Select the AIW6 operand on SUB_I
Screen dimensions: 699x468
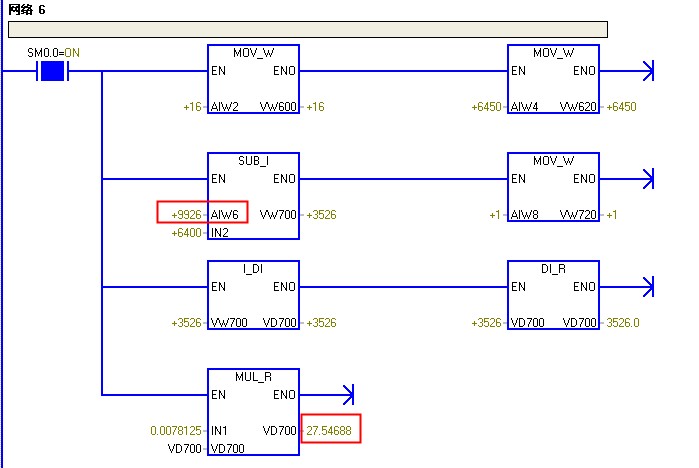(x=225, y=215)
